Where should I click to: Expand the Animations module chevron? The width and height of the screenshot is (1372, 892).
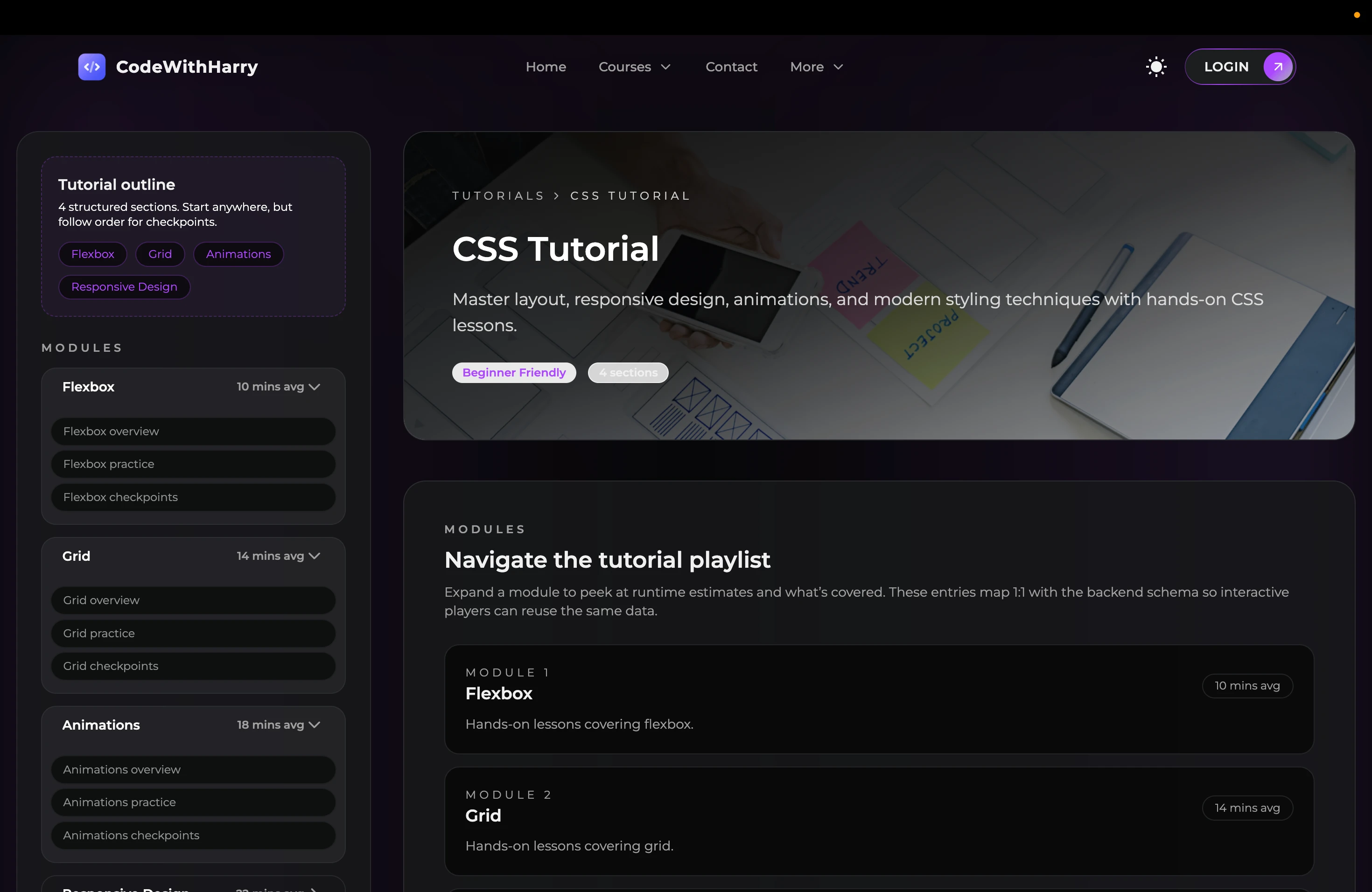pyautogui.click(x=314, y=725)
